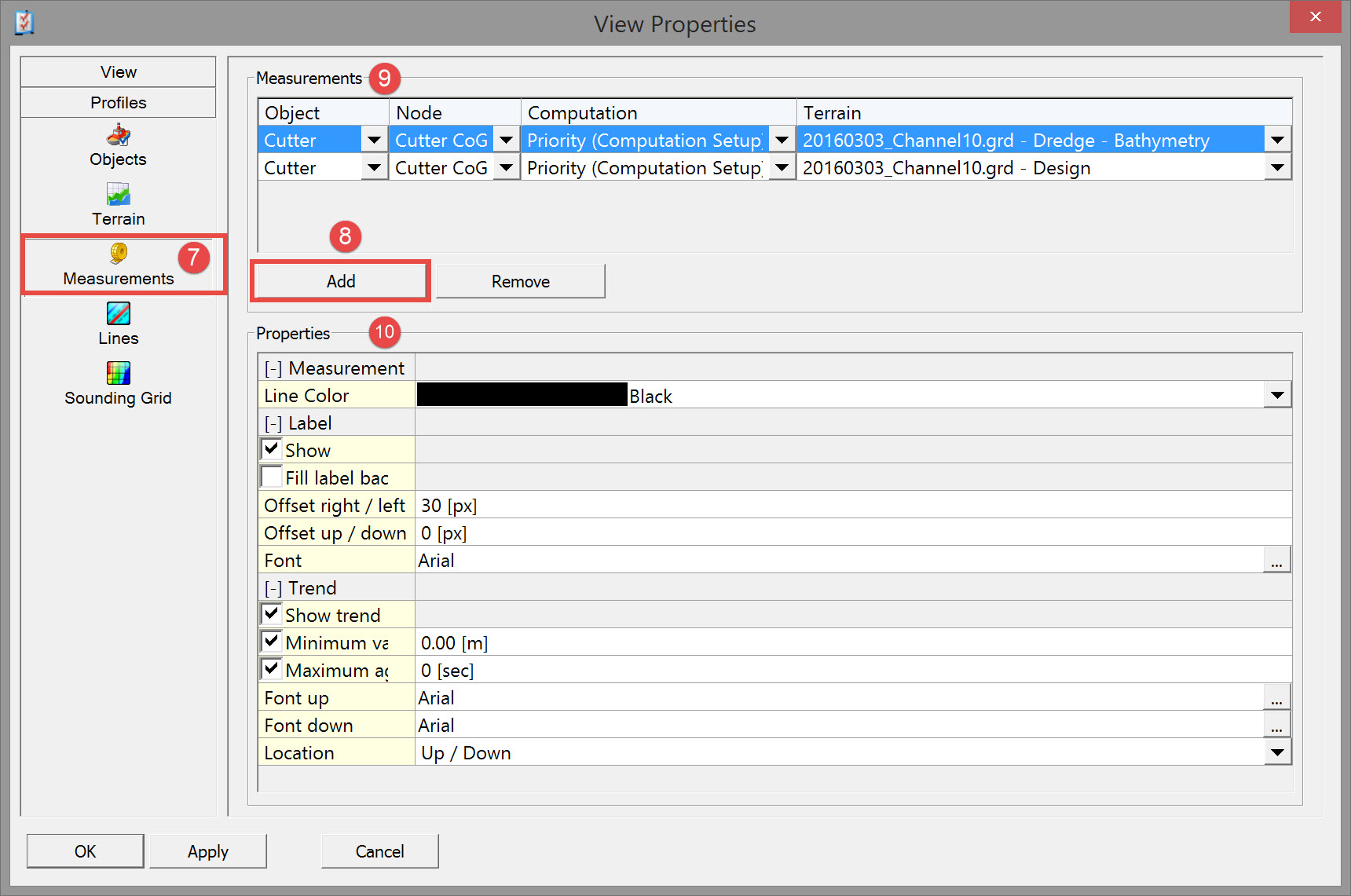Open font picker for Font down
This screenshot has width=1351, height=896.
[x=1276, y=726]
